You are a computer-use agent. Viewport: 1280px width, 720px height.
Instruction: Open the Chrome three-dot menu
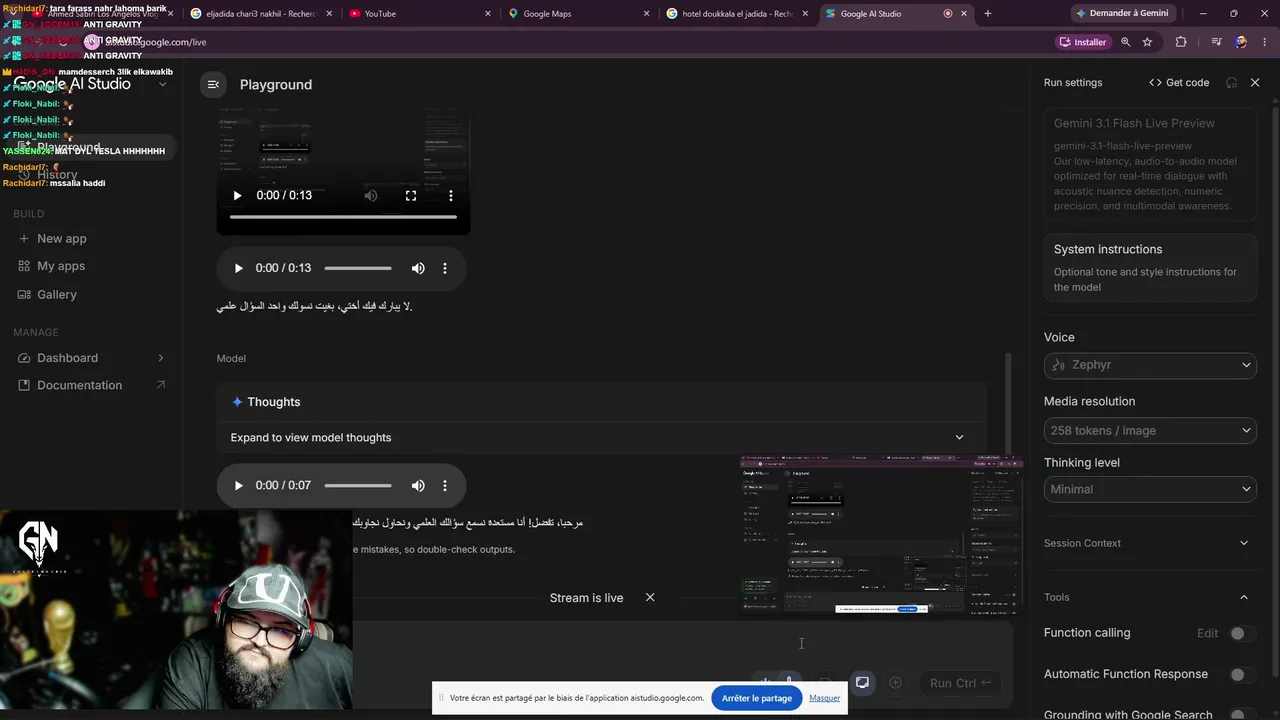1265,42
